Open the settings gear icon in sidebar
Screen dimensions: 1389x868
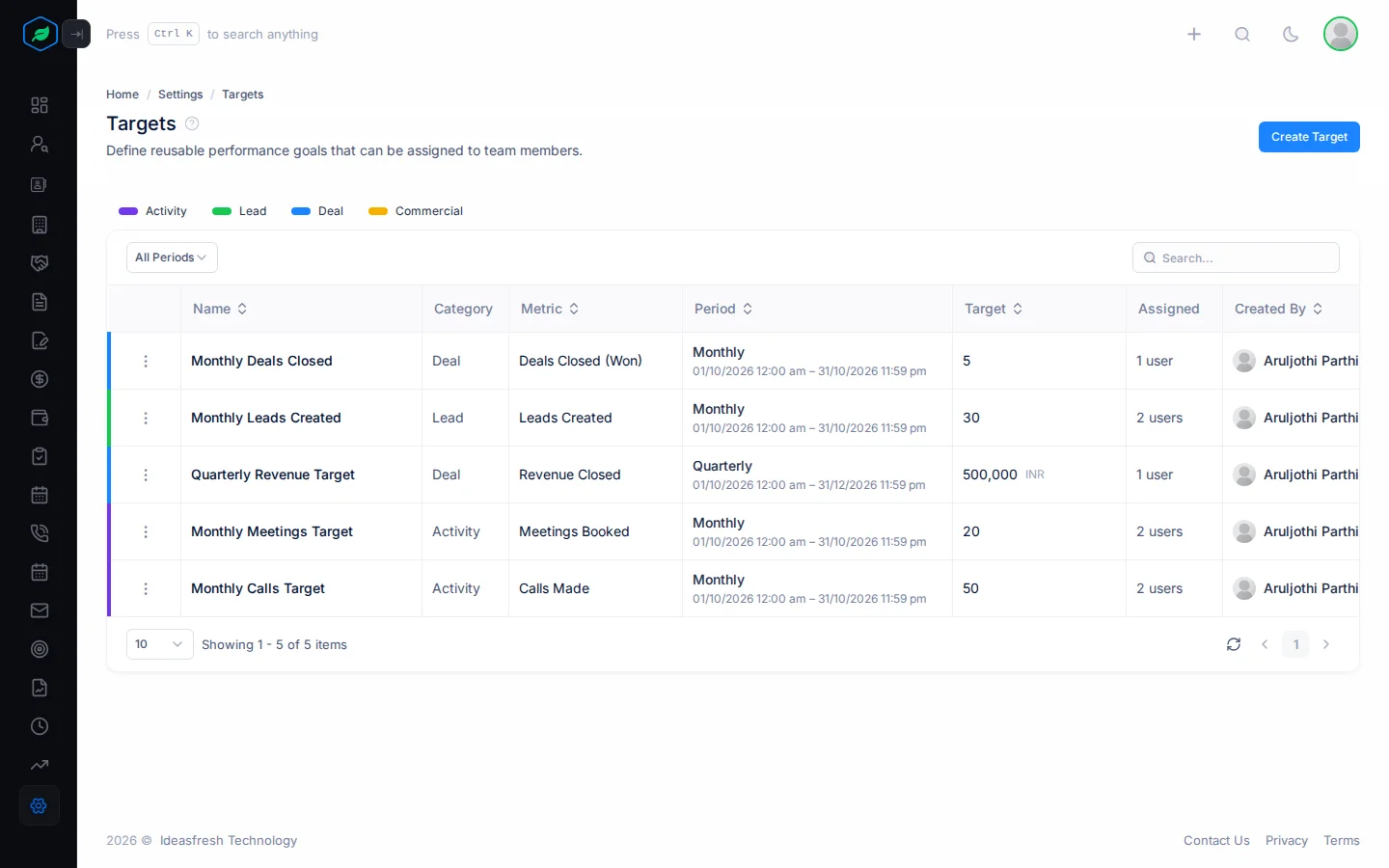click(x=40, y=805)
